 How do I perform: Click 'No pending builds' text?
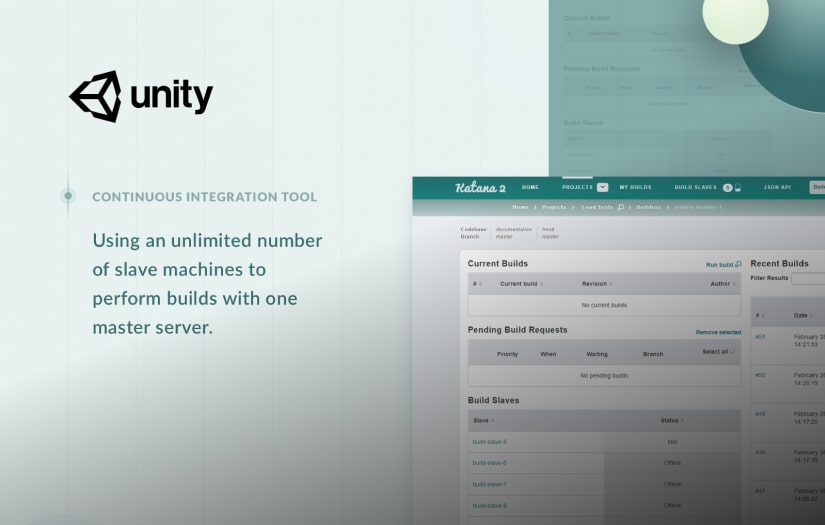point(604,376)
